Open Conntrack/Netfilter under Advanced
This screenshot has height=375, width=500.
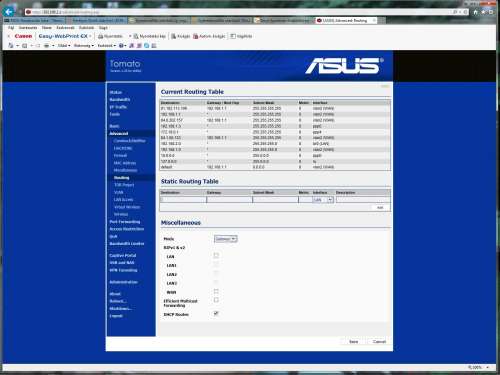click(129, 141)
